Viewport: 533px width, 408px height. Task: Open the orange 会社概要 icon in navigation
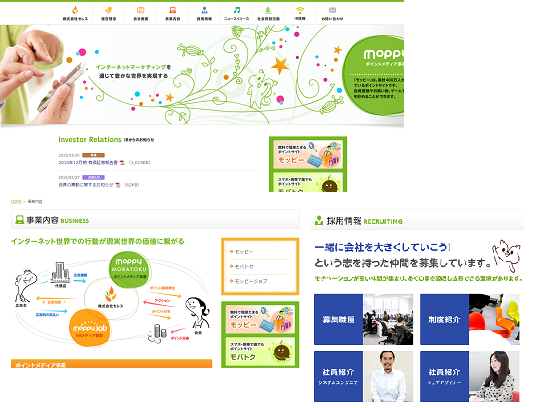pos(141,10)
